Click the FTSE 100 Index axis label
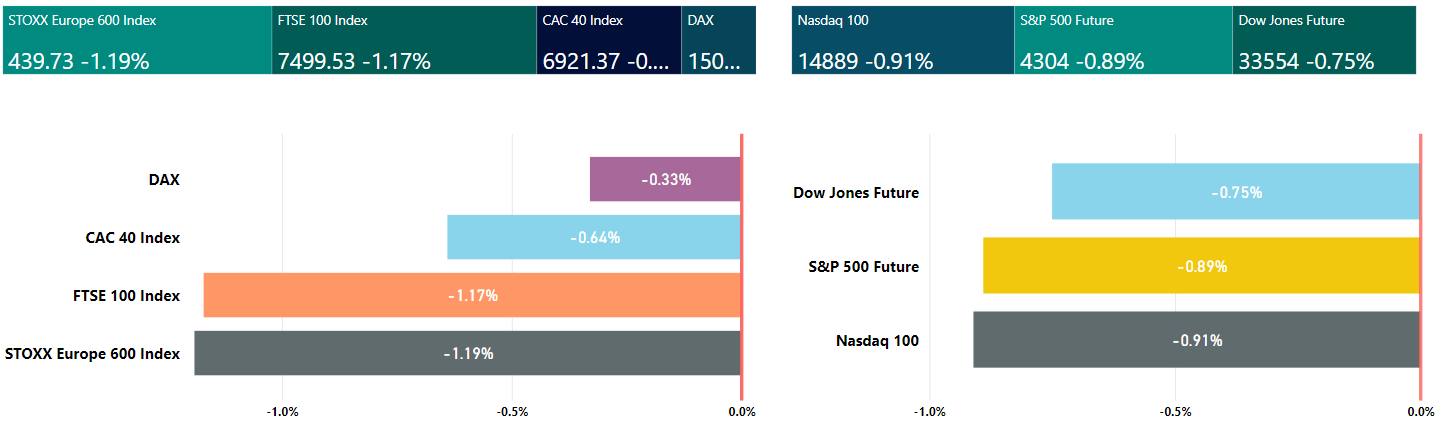The width and height of the screenshot is (1438, 424). 125,296
